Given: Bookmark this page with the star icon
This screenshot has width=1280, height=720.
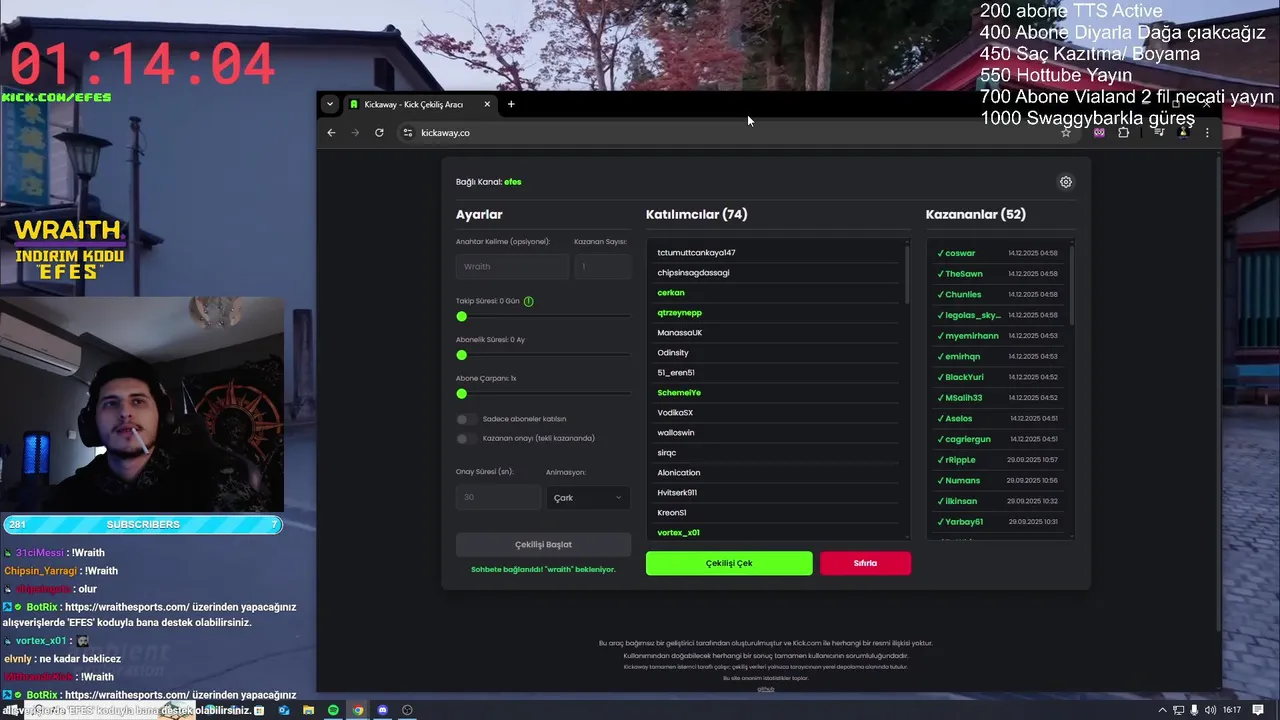Looking at the screenshot, I should pos(1066,132).
